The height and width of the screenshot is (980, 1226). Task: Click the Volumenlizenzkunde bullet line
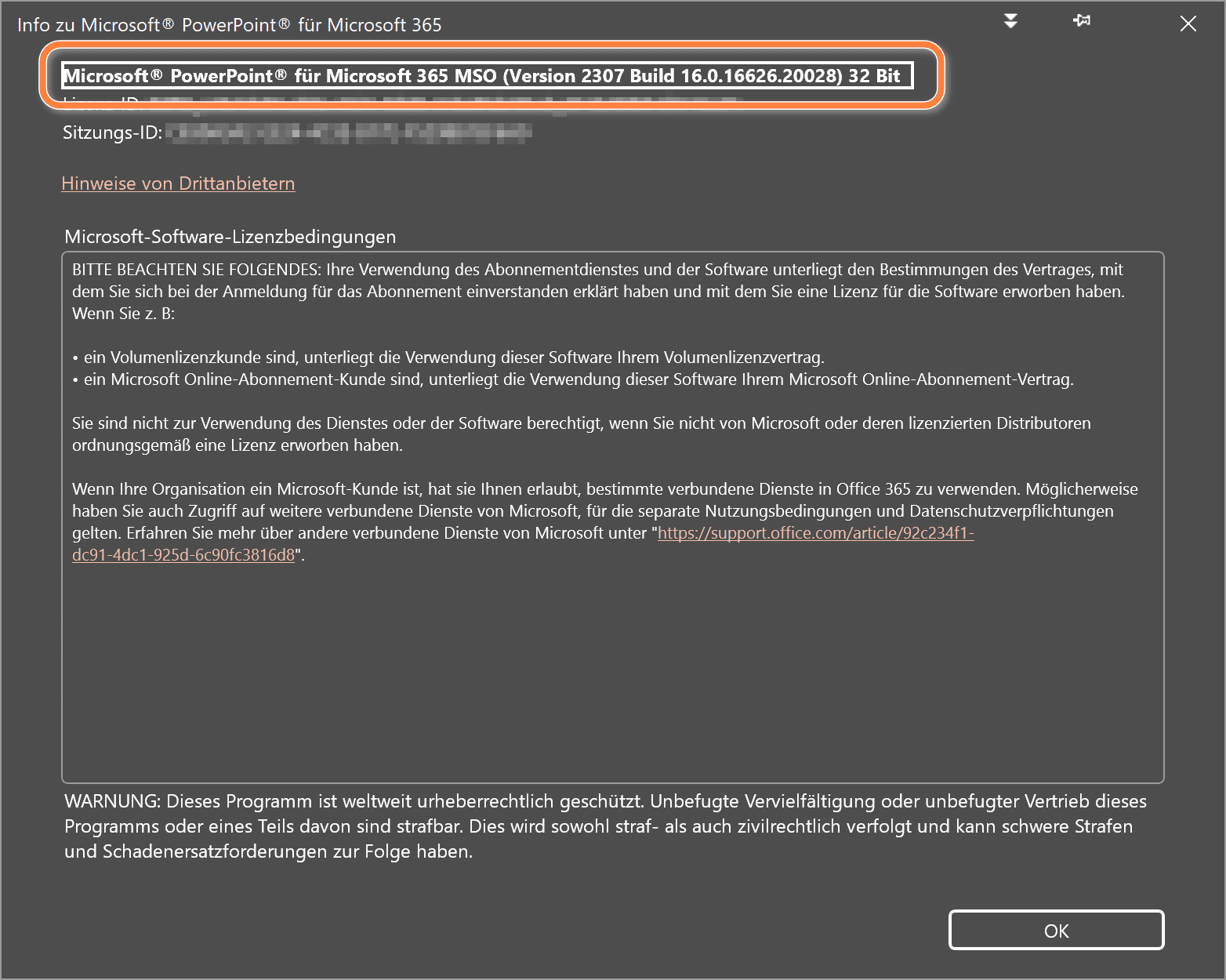pyautogui.click(x=448, y=358)
